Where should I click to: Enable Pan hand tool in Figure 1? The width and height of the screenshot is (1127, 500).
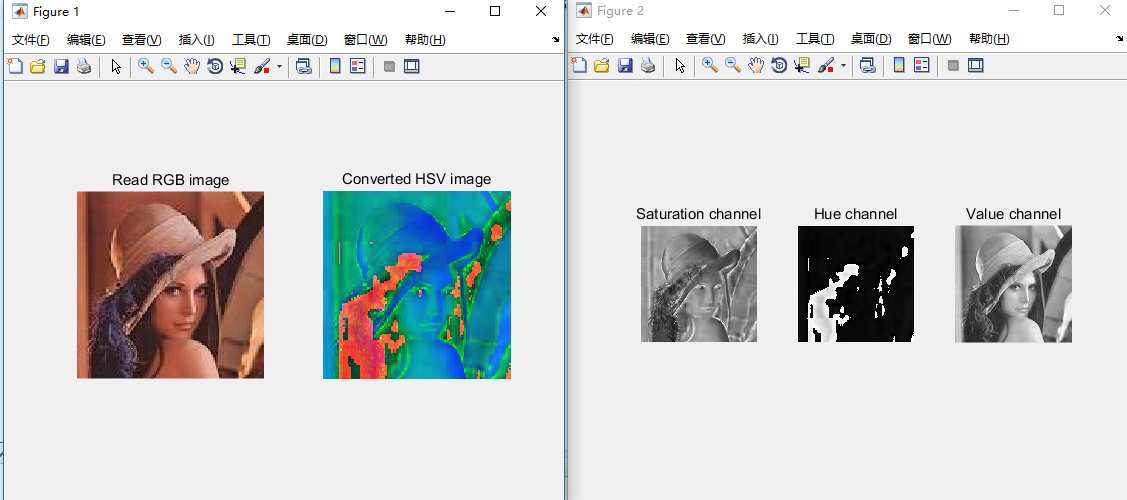(192, 67)
